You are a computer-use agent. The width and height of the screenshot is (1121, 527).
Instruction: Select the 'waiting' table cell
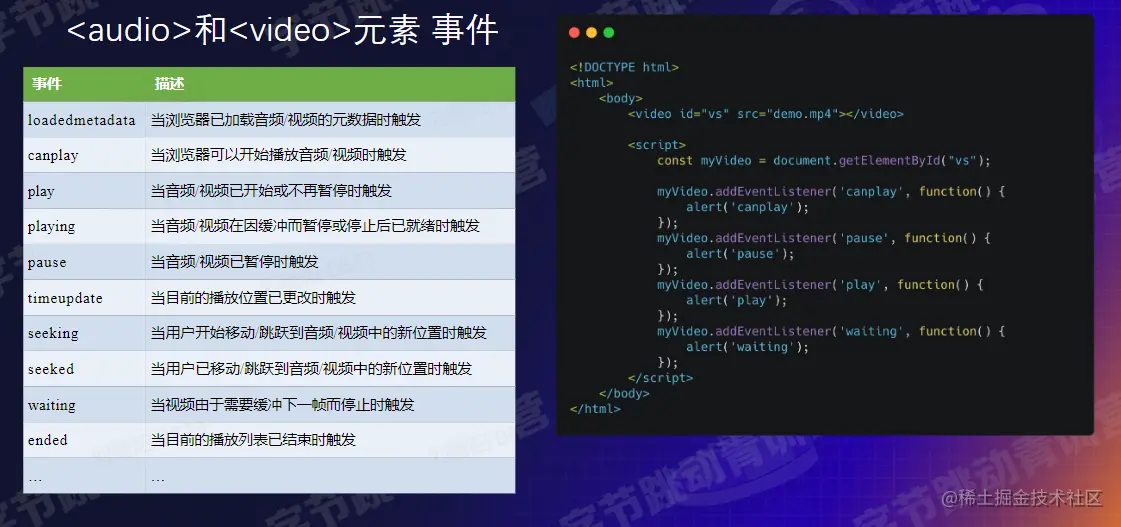84,405
